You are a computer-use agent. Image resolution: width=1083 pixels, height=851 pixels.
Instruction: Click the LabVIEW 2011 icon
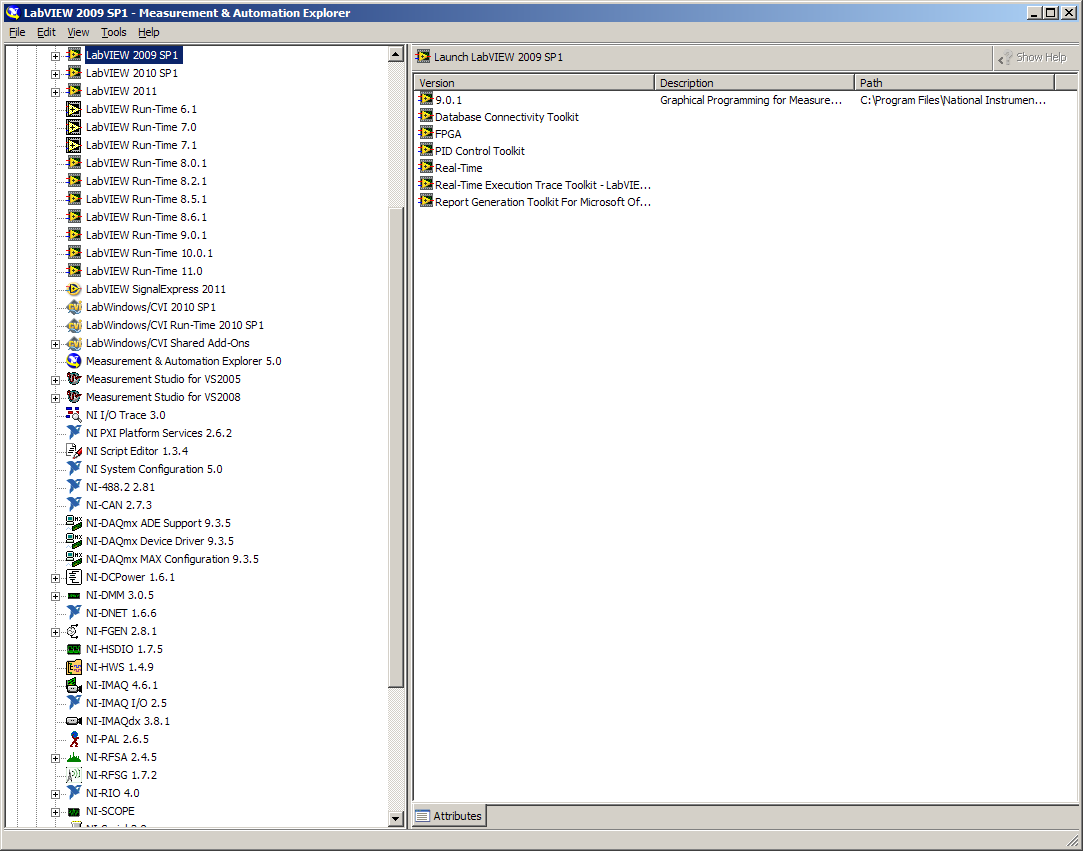coord(74,90)
